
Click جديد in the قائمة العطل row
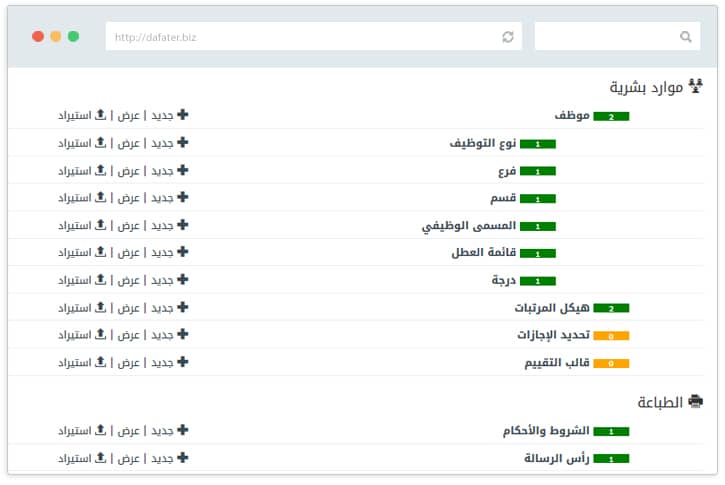click(x=161, y=253)
